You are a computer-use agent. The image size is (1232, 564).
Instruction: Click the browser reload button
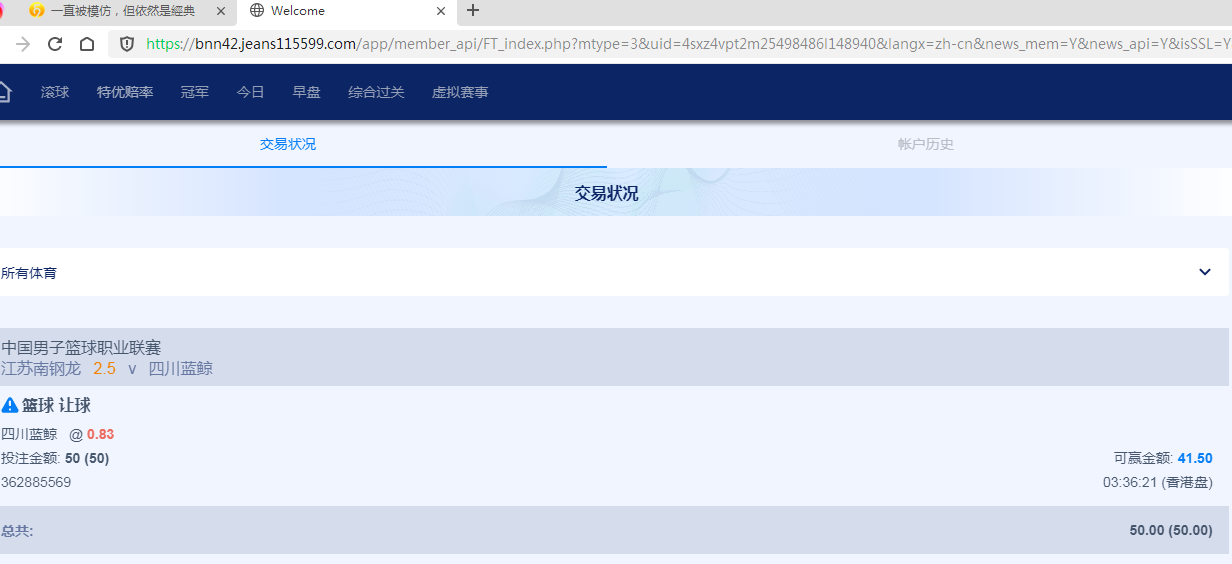pos(55,44)
